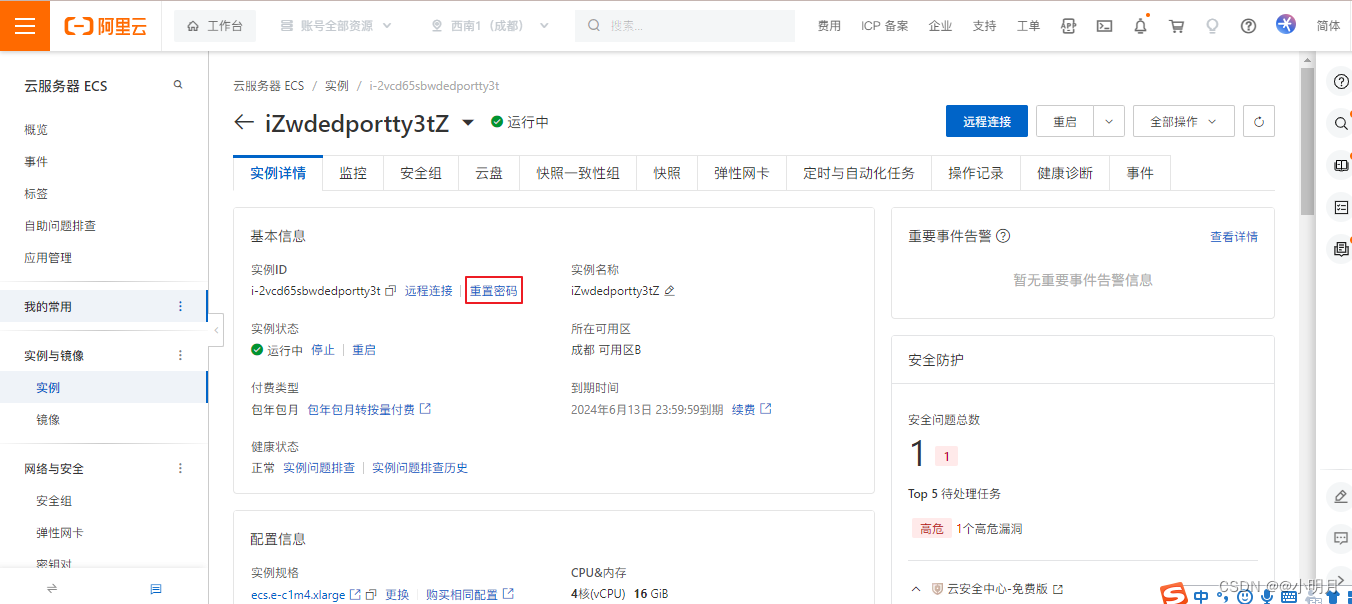The width and height of the screenshot is (1352, 604).
Task: Open 全部操作 dropdown
Action: (1184, 121)
